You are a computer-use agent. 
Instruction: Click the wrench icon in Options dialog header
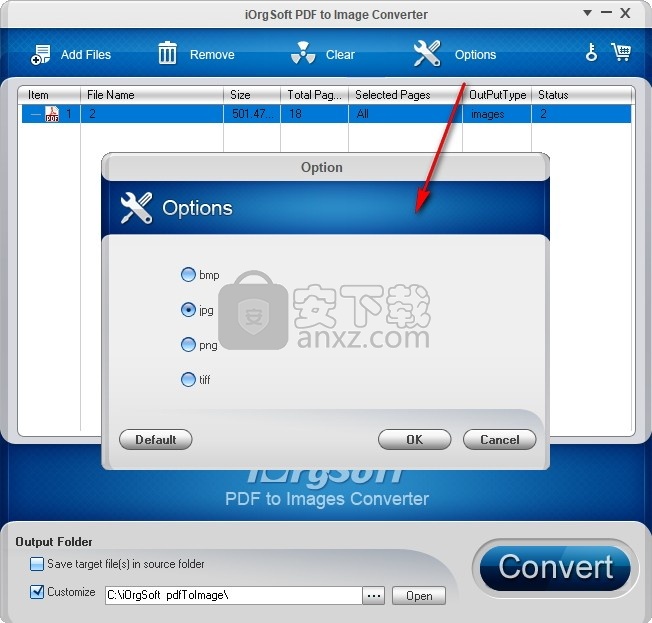click(x=136, y=208)
